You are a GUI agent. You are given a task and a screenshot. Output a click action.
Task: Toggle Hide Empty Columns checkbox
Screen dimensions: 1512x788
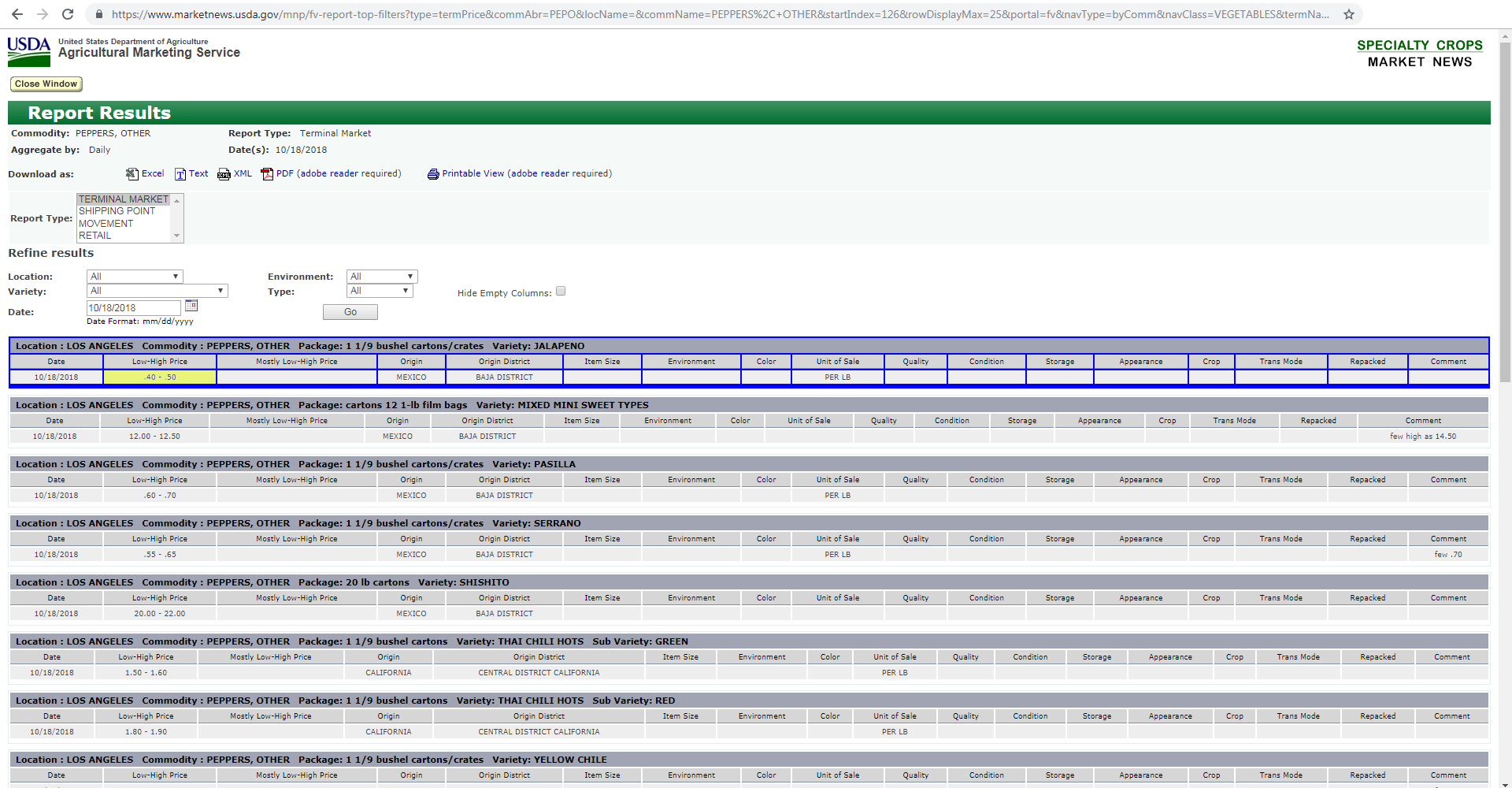tap(561, 291)
